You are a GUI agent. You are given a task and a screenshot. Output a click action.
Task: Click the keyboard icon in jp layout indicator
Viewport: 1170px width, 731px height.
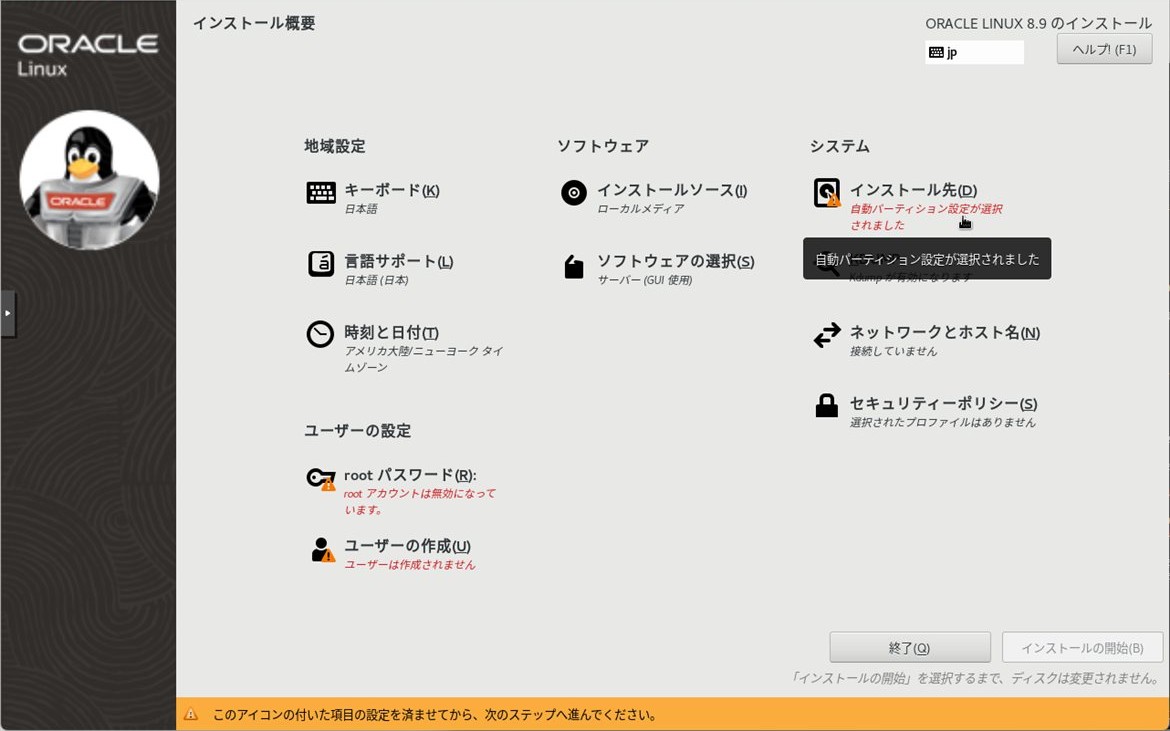[x=936, y=52]
